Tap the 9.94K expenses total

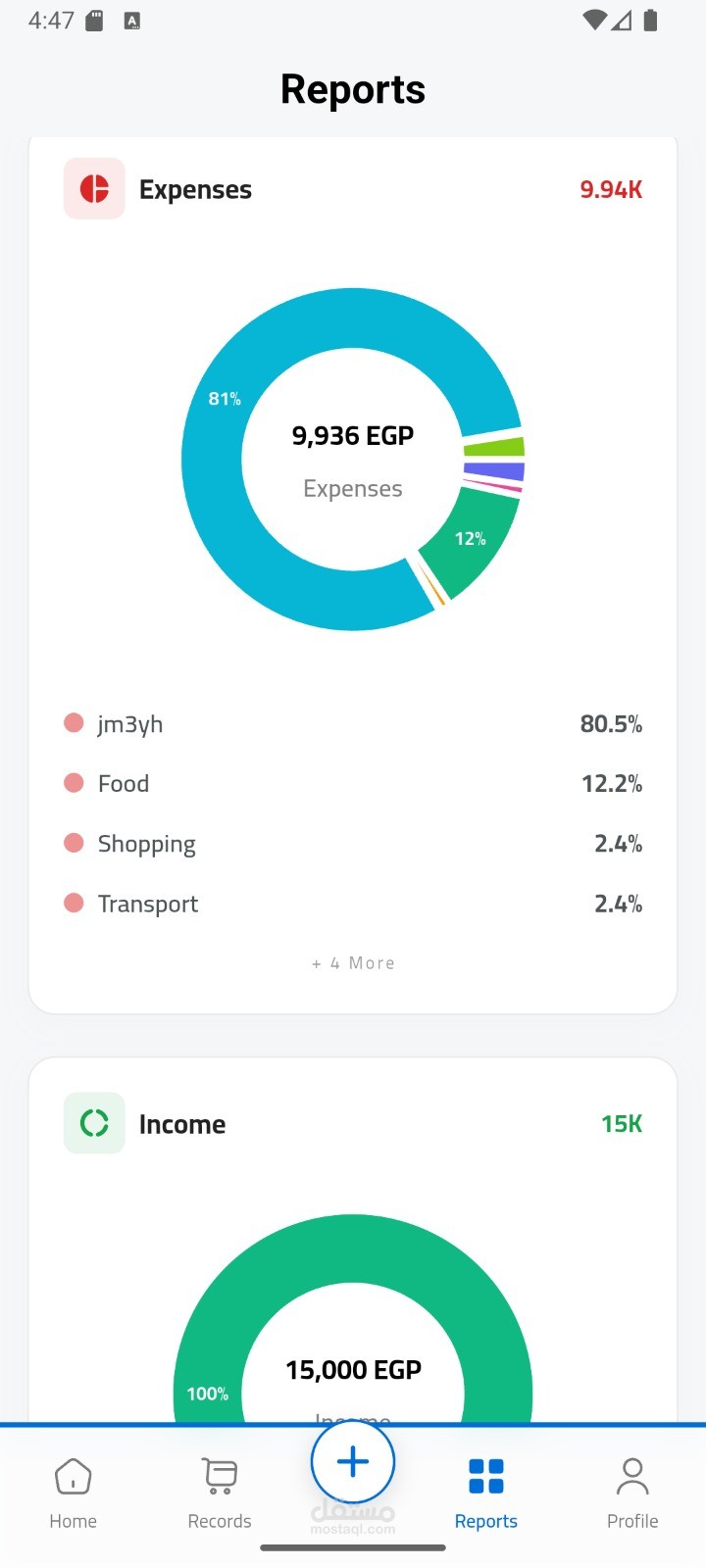(611, 189)
